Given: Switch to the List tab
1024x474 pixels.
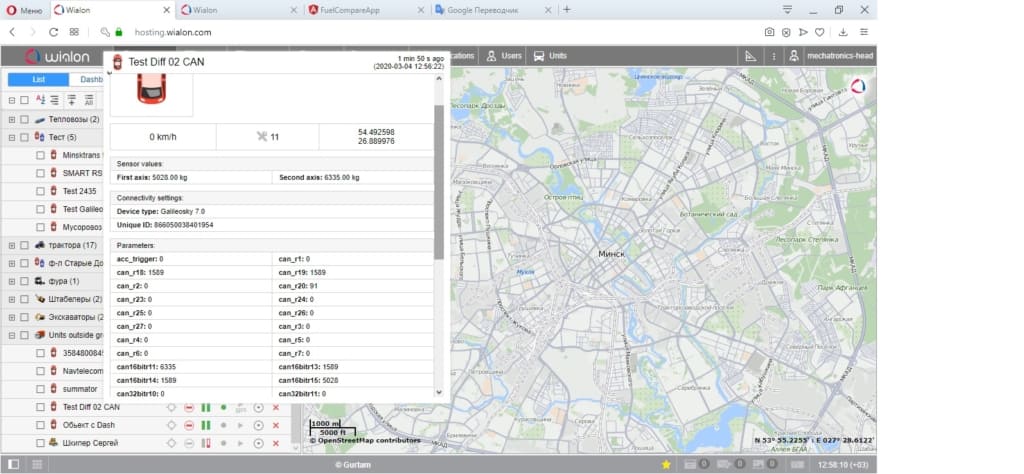Looking at the screenshot, I should click(38, 80).
